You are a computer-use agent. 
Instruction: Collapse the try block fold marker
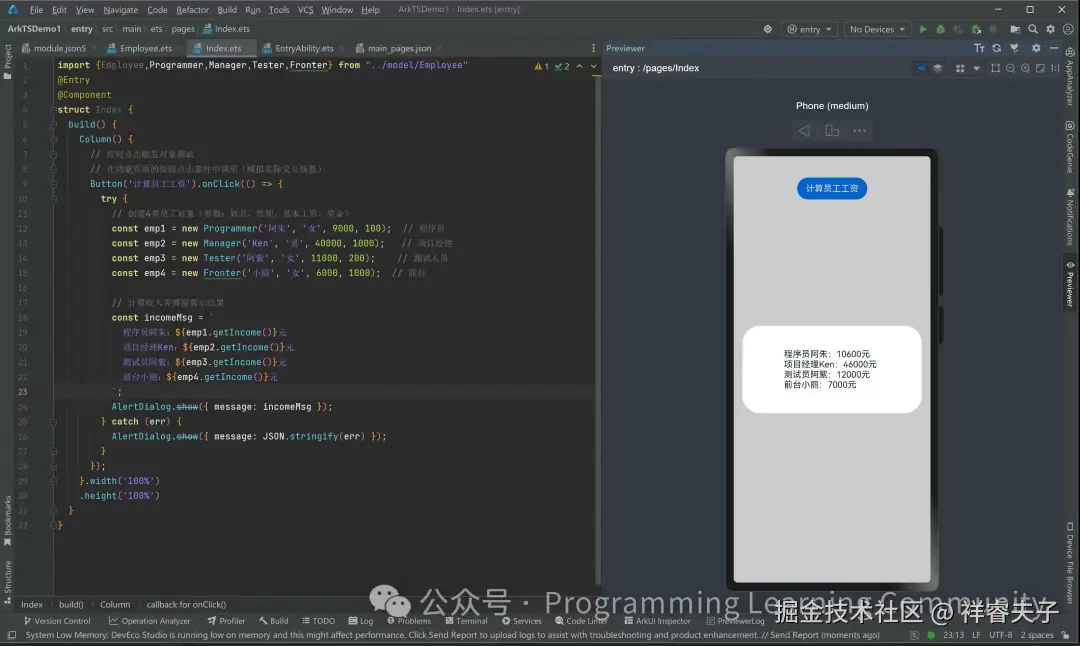(x=54, y=198)
